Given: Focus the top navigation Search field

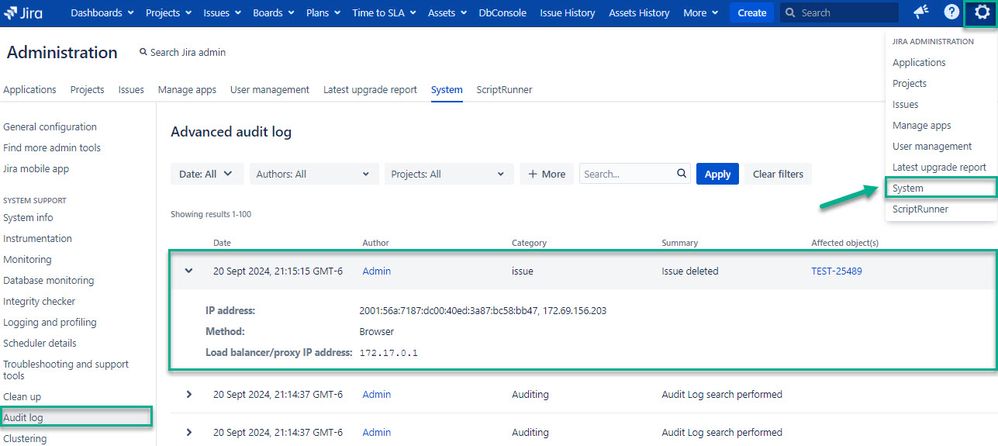Looking at the screenshot, I should [839, 13].
